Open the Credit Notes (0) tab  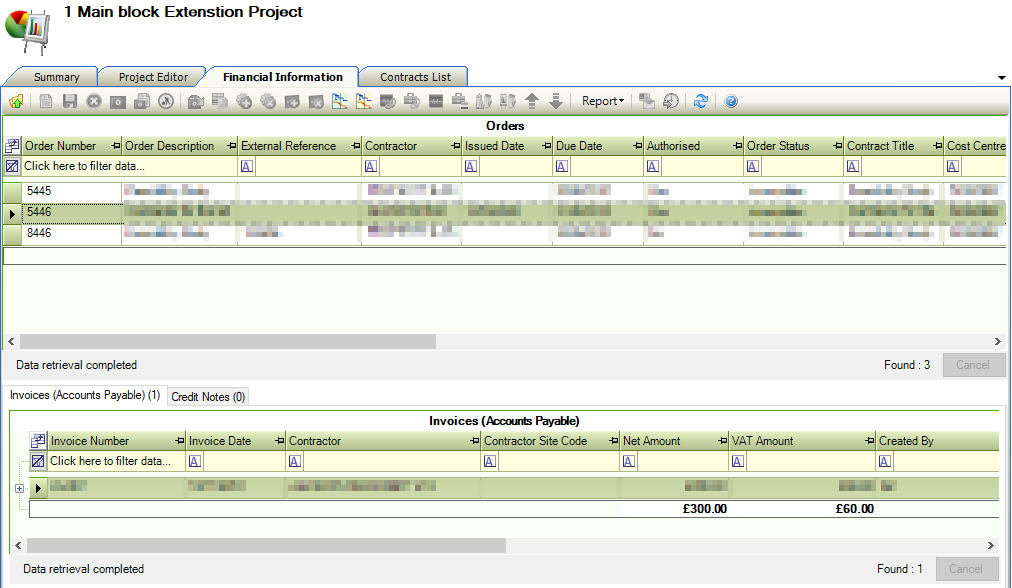click(x=208, y=397)
